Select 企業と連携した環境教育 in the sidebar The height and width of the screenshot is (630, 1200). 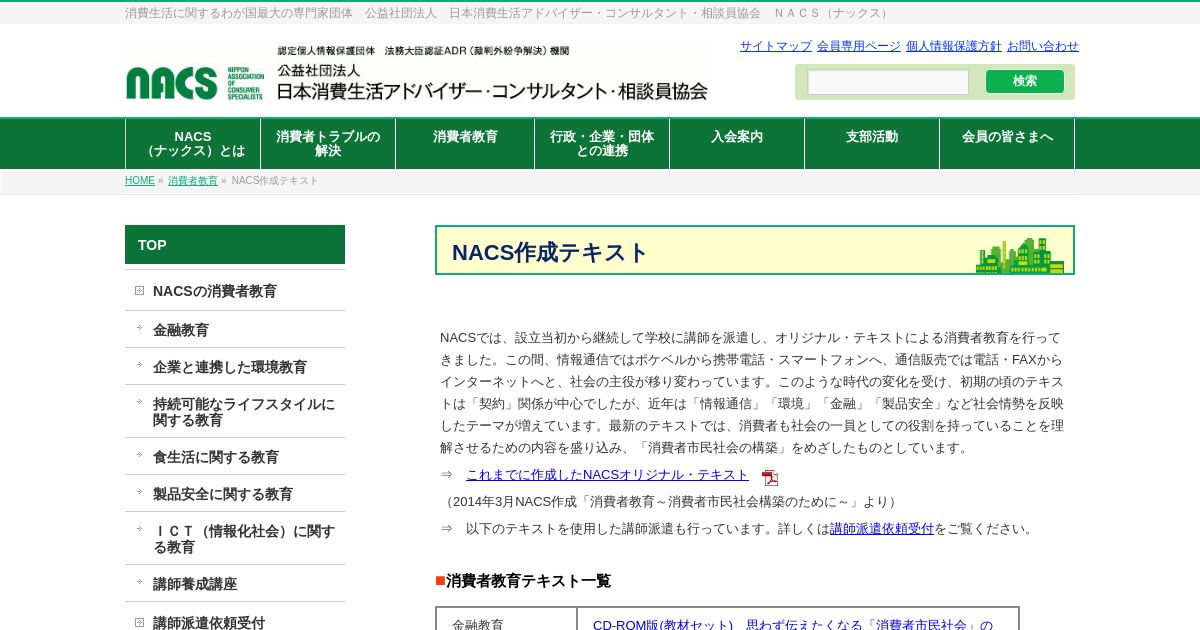click(230, 367)
